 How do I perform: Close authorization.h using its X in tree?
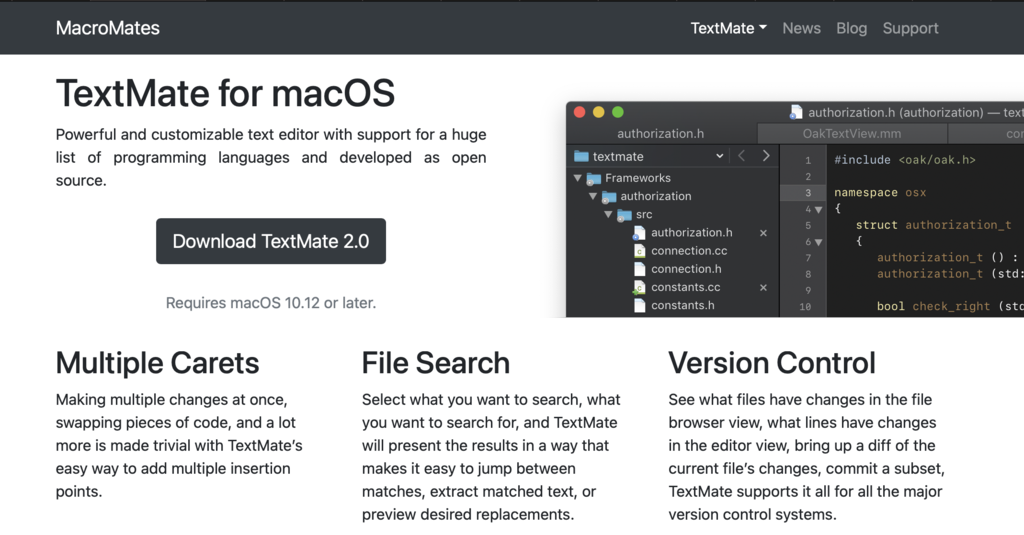pos(763,233)
